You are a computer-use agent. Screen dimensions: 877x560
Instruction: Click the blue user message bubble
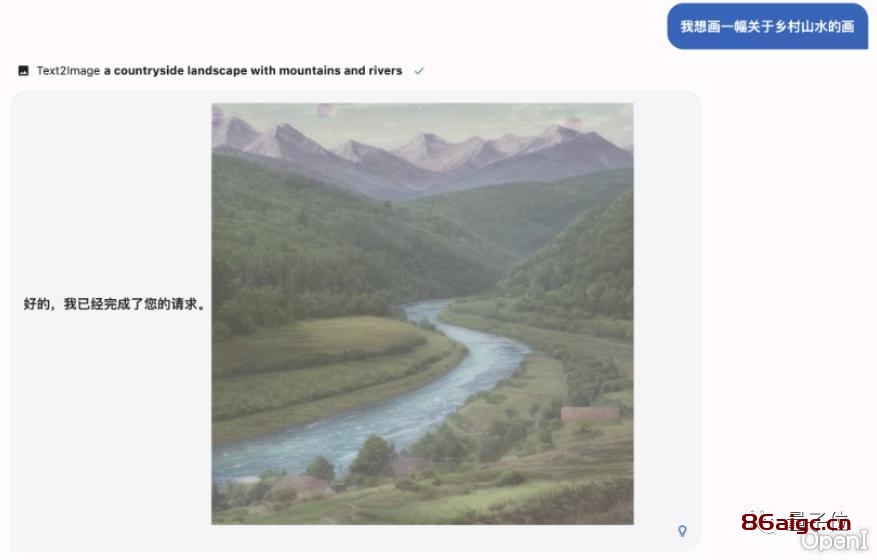pyautogui.click(x=767, y=26)
